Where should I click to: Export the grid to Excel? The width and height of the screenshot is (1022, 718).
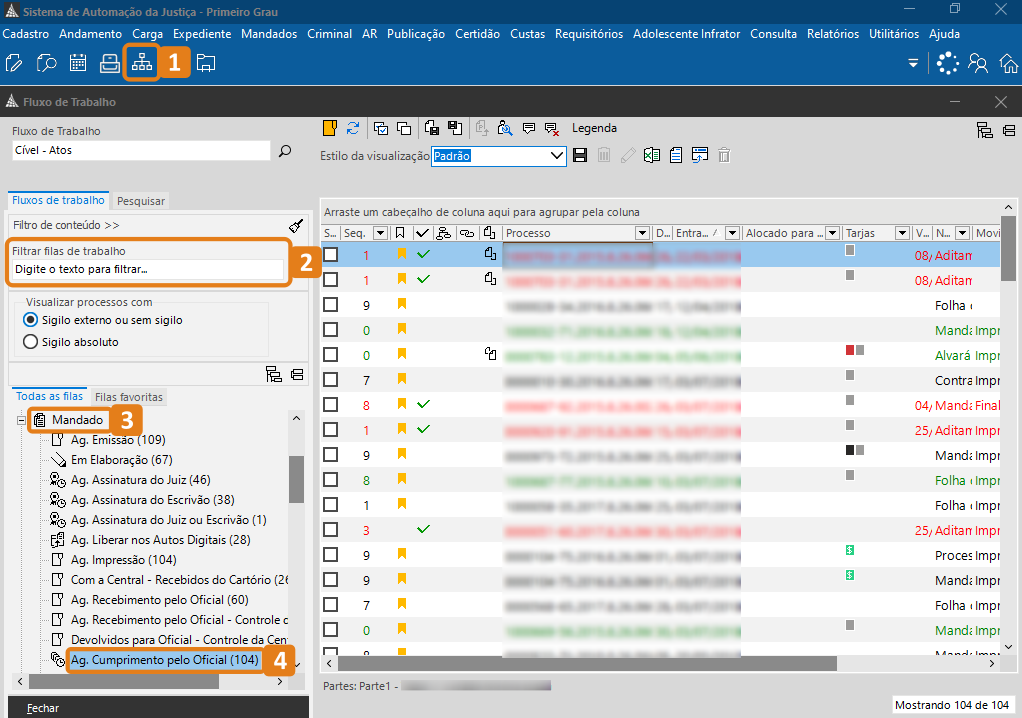pyautogui.click(x=652, y=155)
